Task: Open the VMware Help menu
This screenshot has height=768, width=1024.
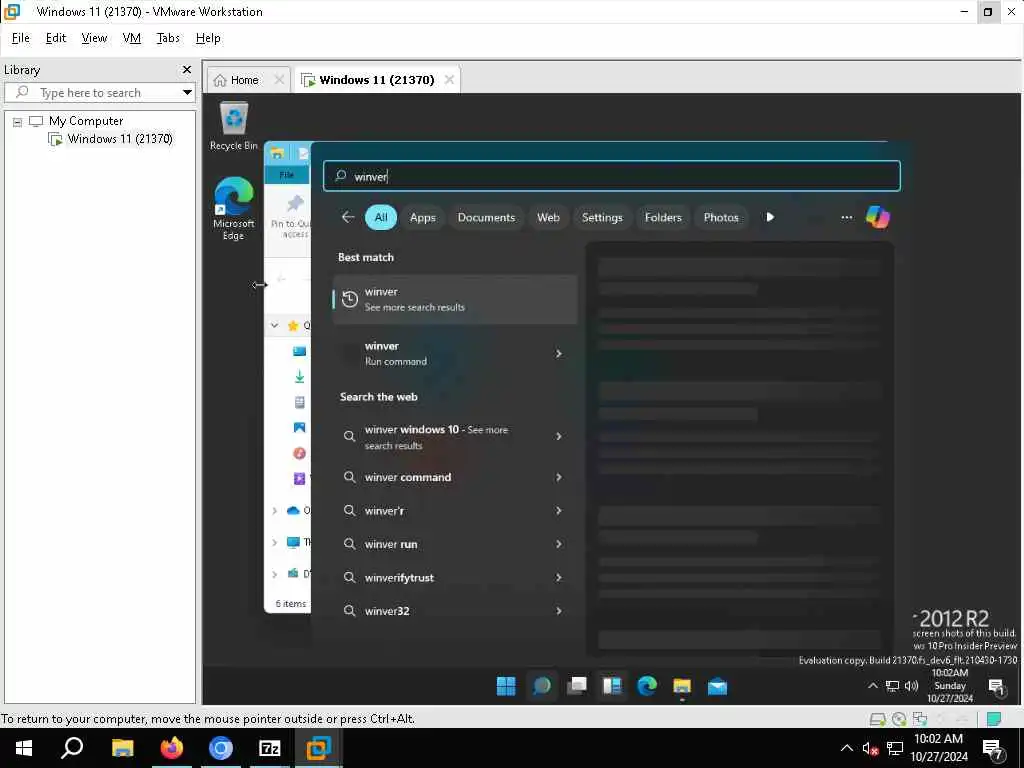Action: (208, 38)
